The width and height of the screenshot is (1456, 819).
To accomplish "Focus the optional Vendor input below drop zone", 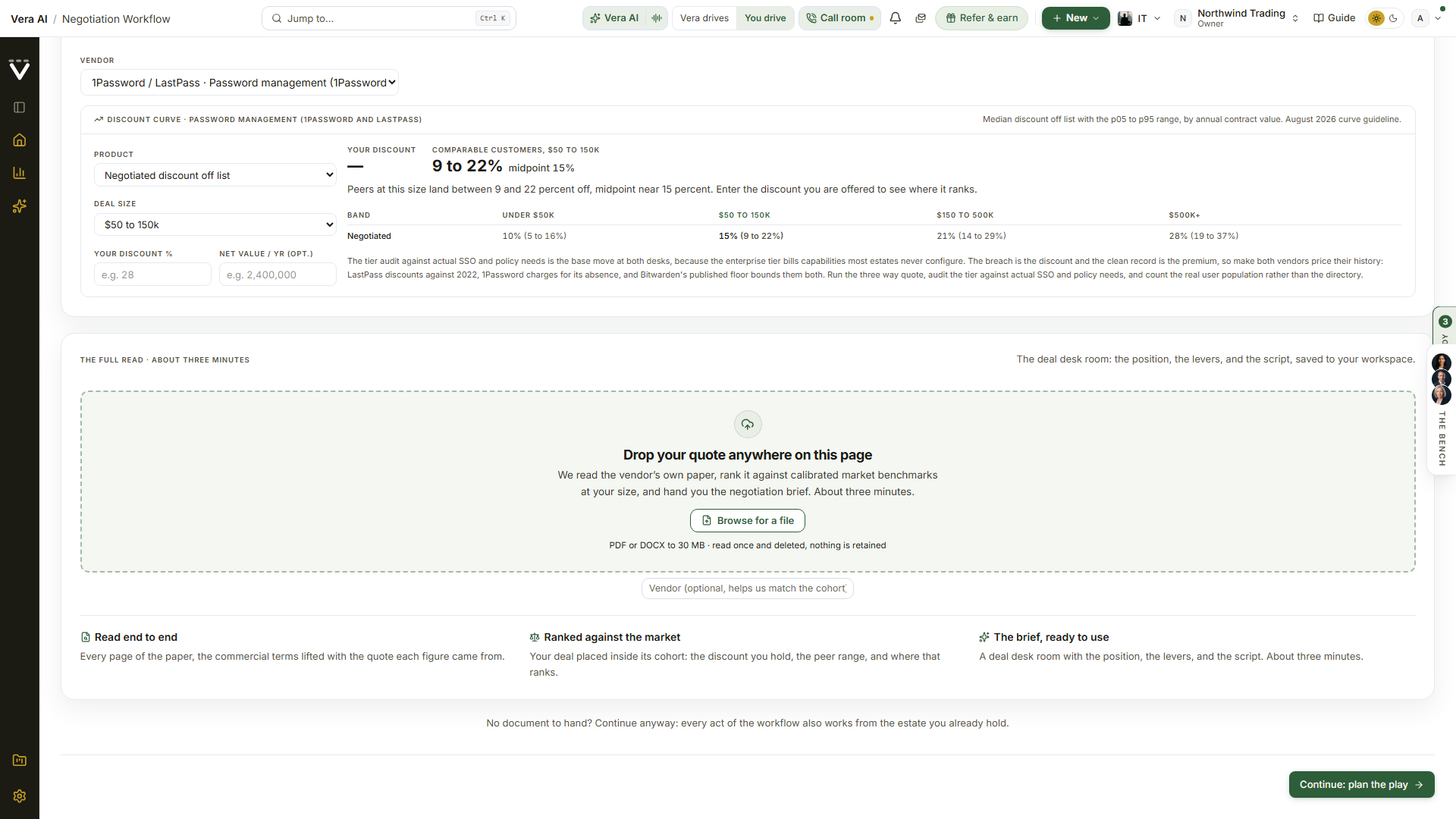I will 748,588.
